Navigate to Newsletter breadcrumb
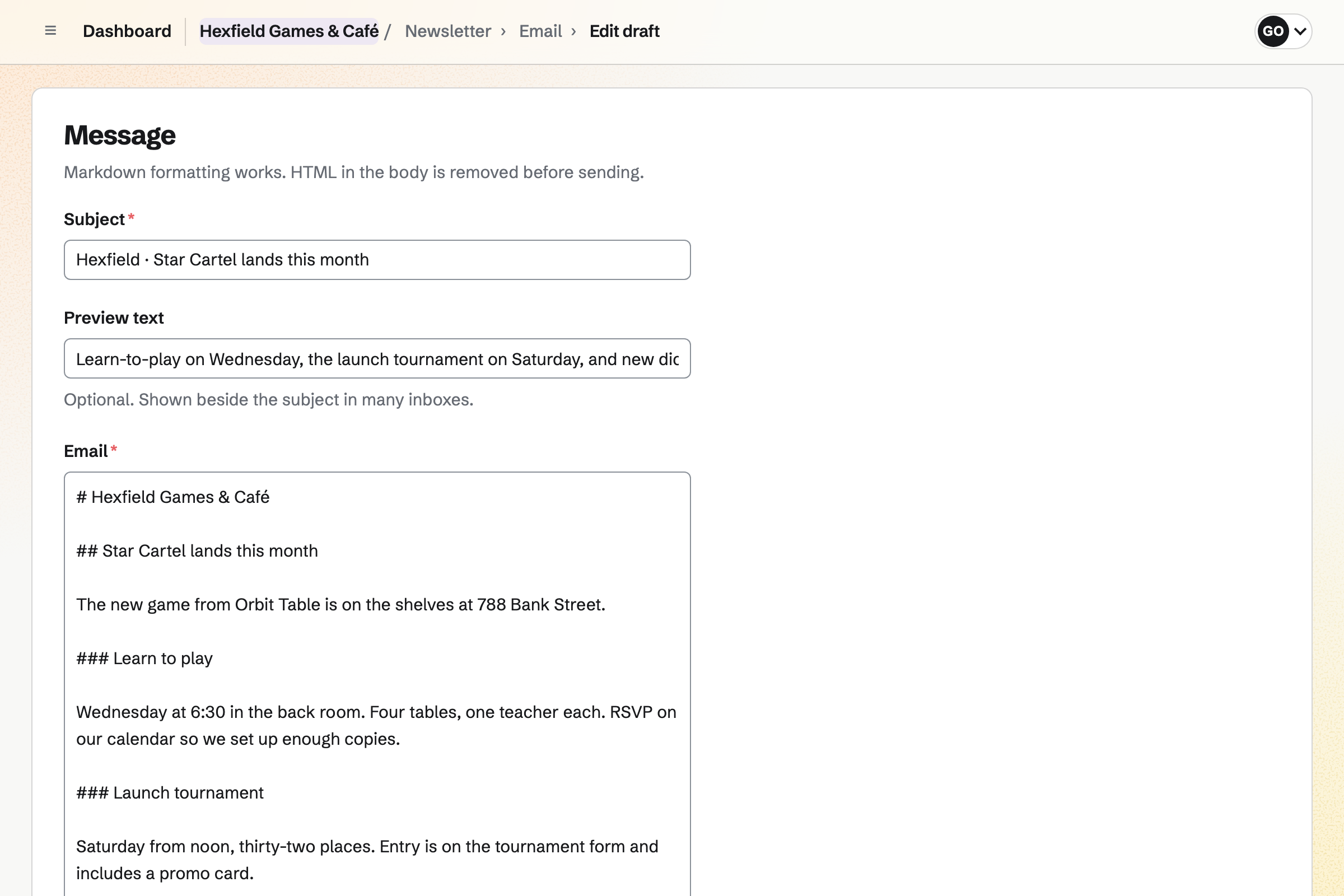 click(x=448, y=31)
